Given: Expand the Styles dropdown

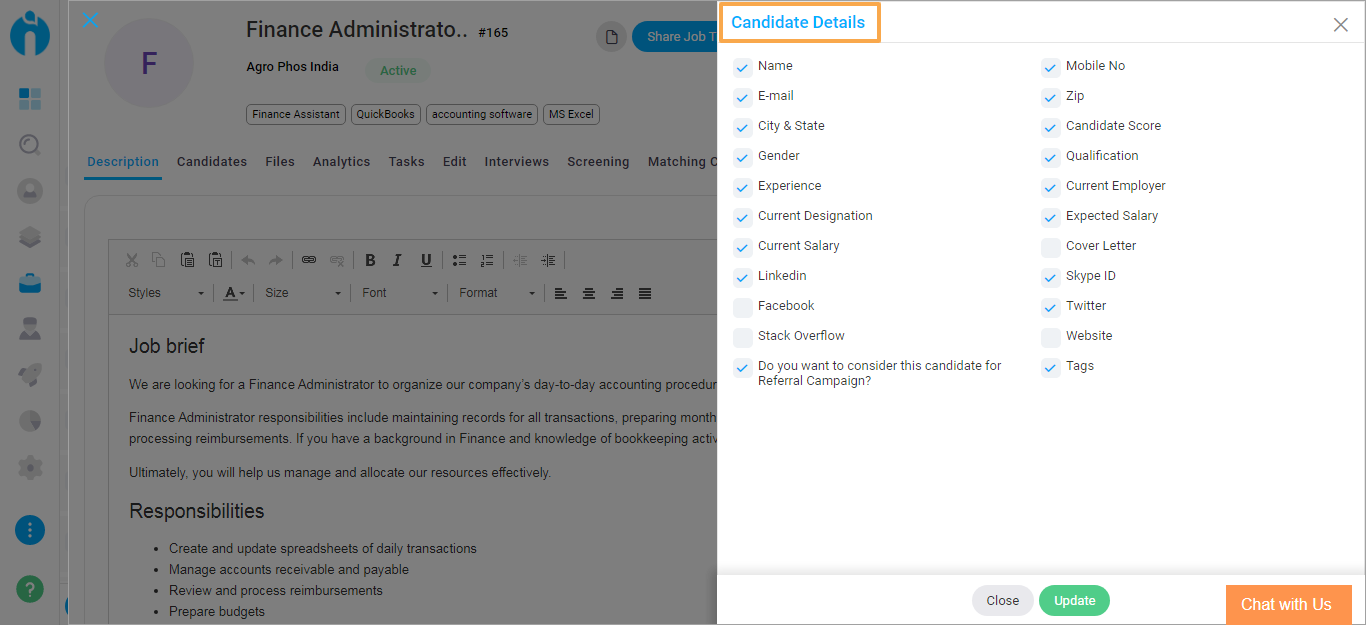Looking at the screenshot, I should pos(166,293).
